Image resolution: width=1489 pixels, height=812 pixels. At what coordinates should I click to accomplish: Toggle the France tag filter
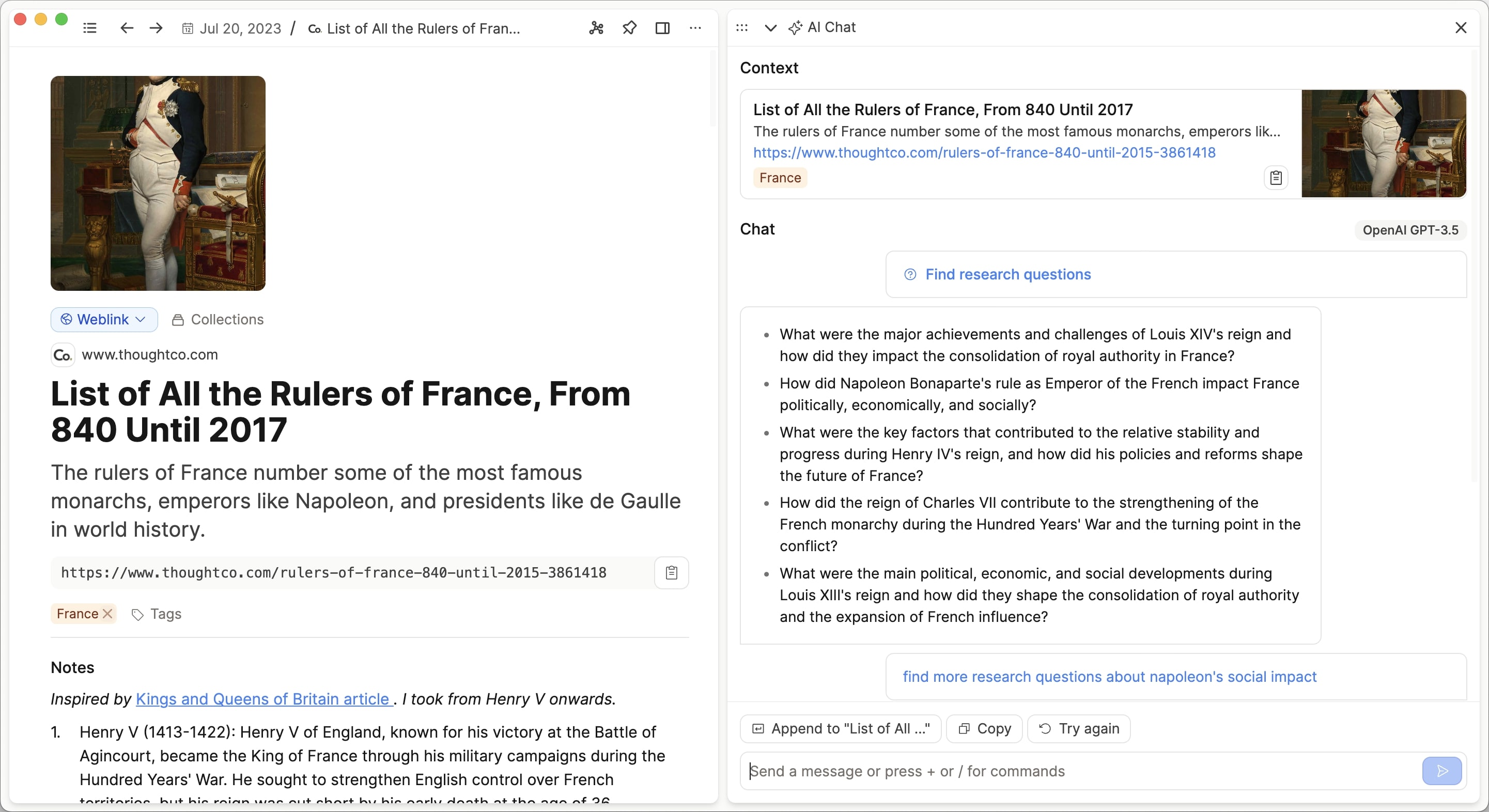click(x=779, y=177)
